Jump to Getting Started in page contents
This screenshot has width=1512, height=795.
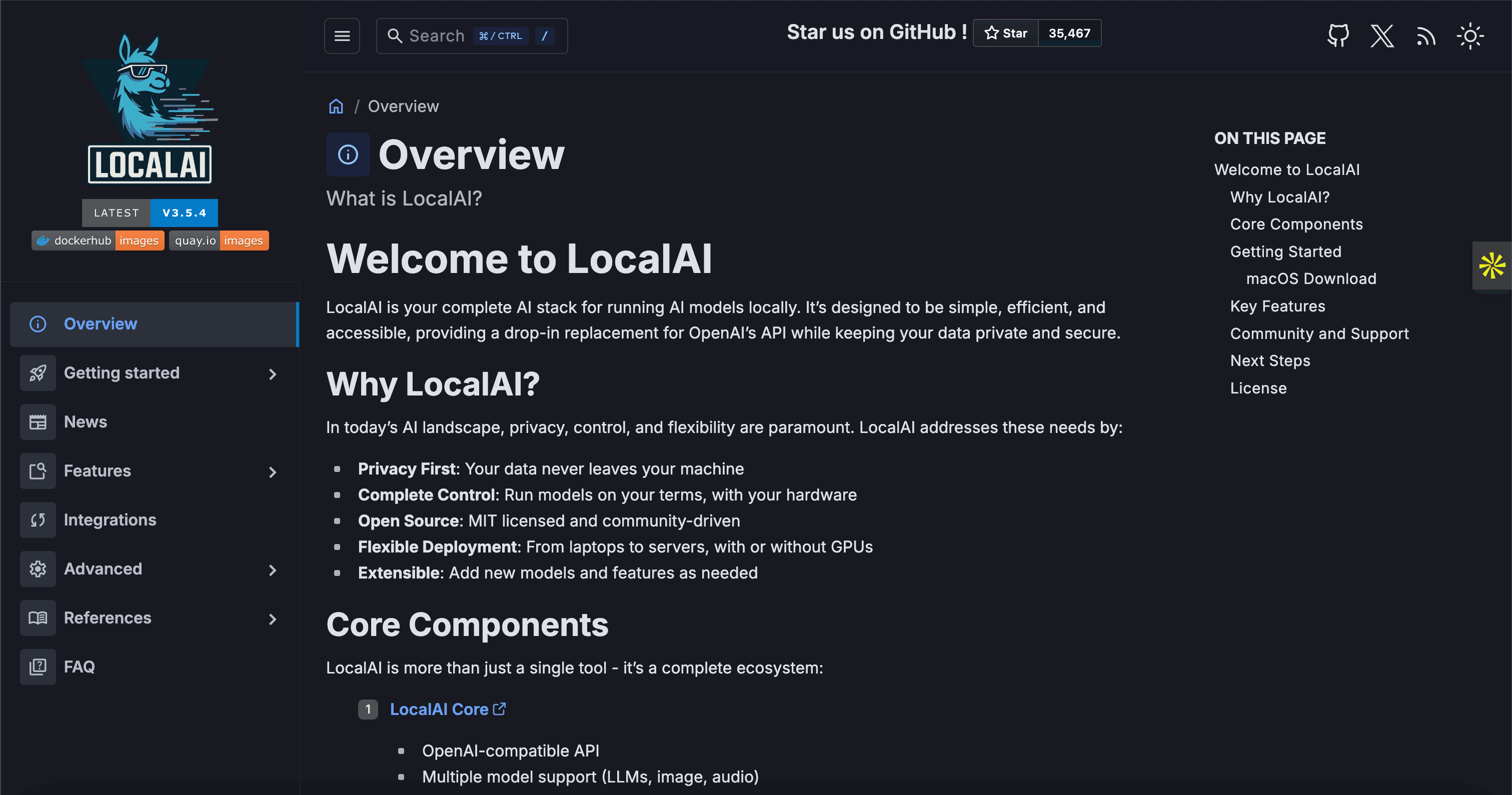(1285, 251)
